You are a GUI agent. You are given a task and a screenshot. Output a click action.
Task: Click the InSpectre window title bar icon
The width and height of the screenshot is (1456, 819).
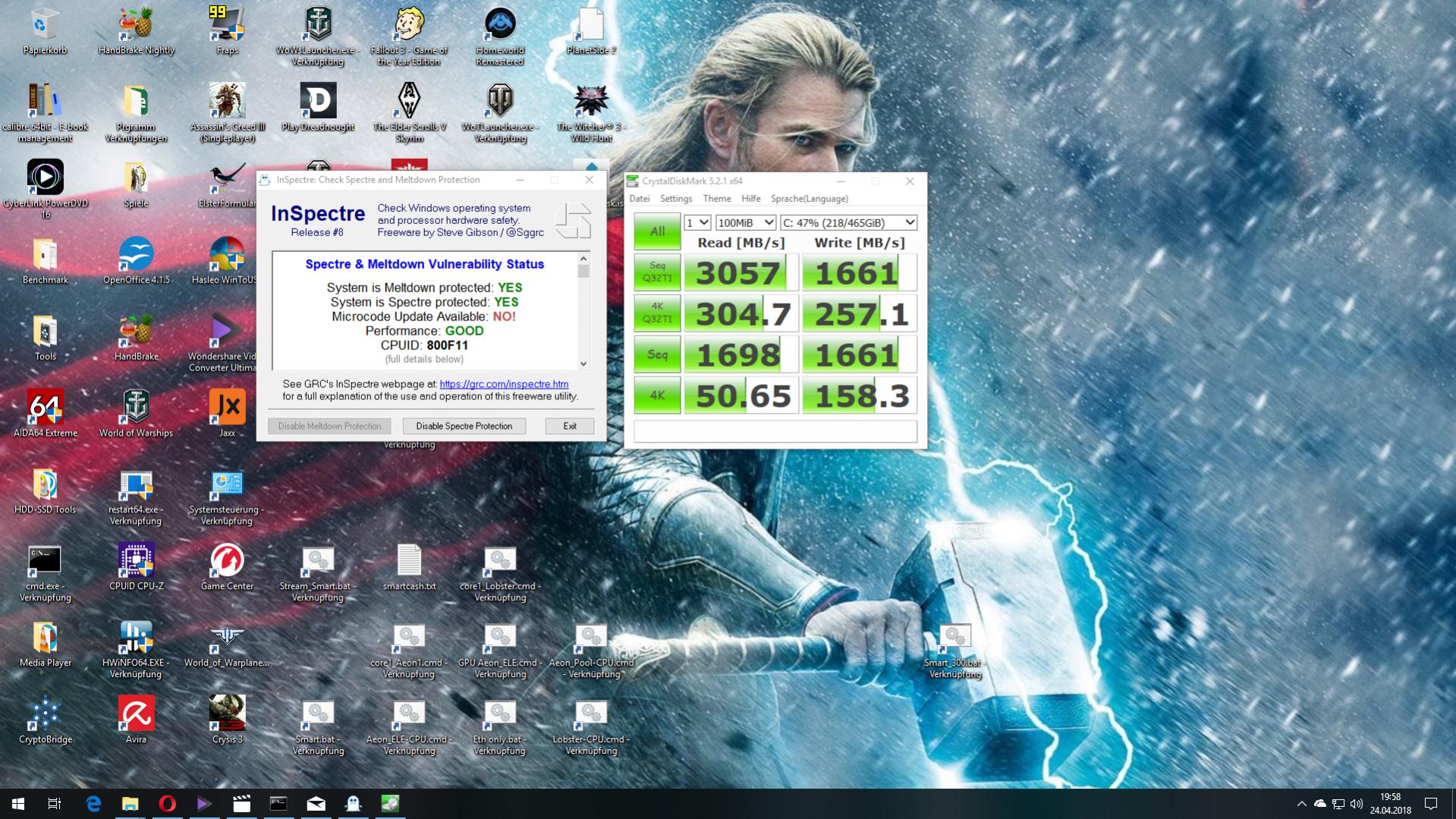(x=265, y=180)
